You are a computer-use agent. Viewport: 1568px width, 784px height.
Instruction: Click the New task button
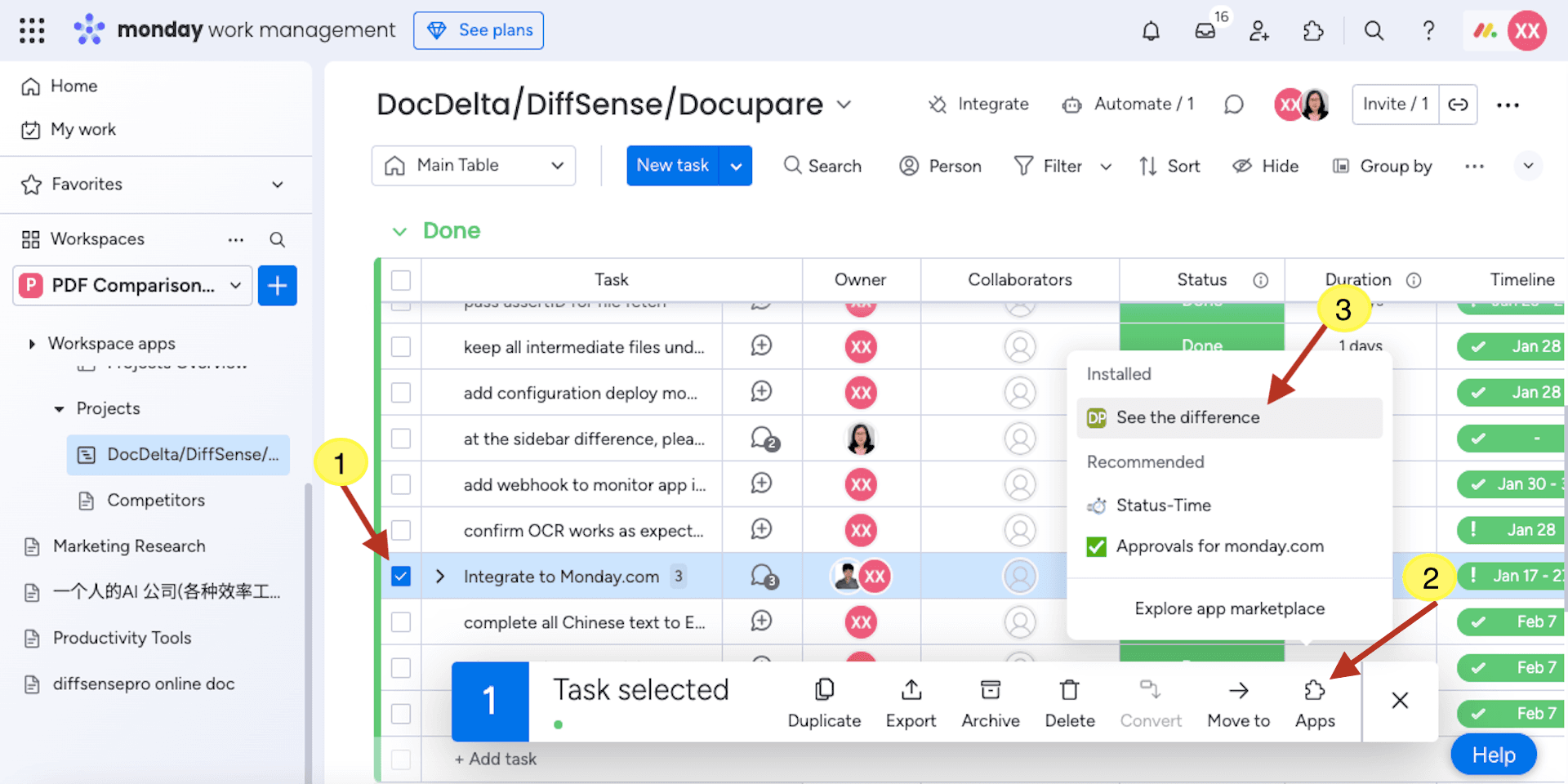[673, 166]
